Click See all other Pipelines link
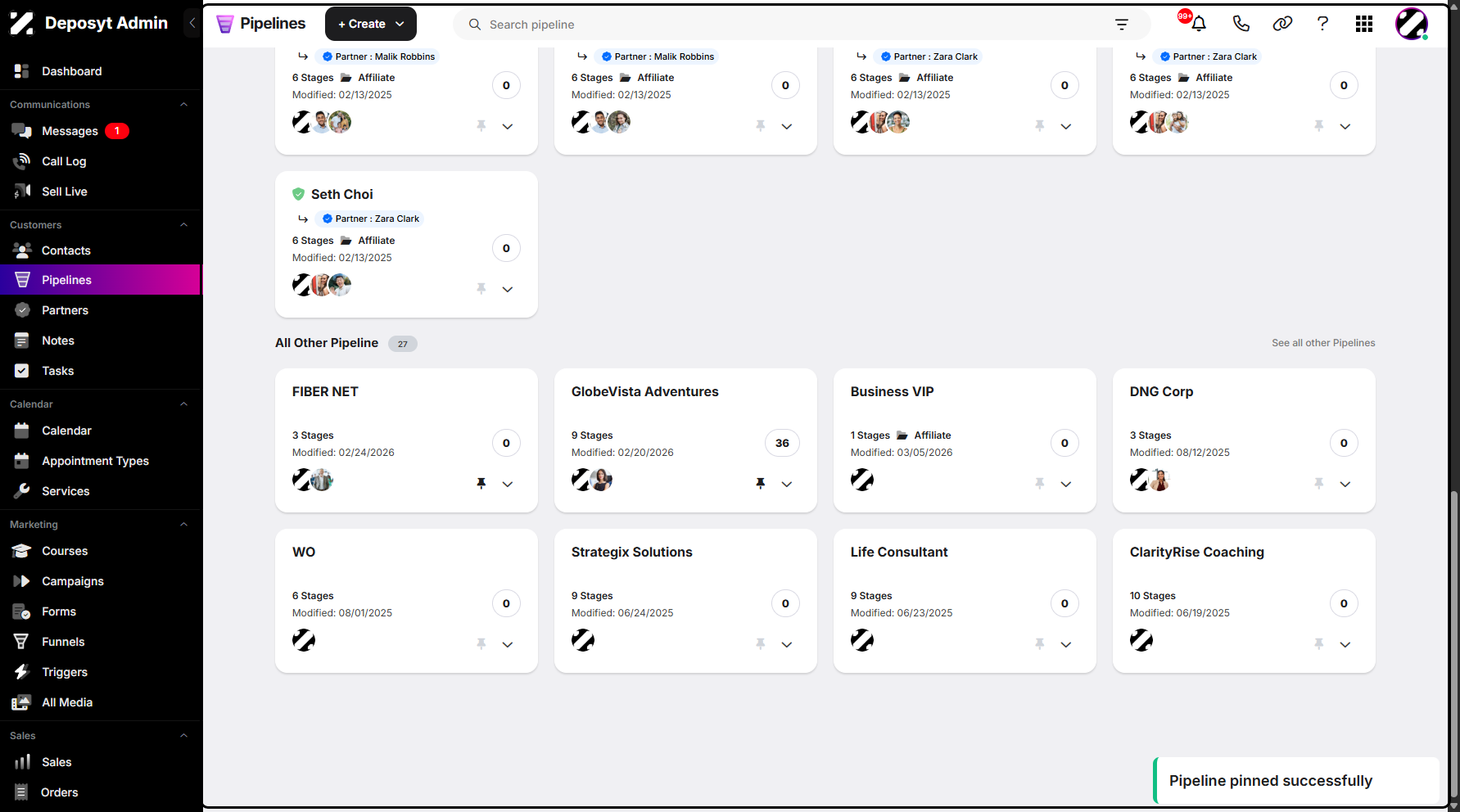 1323,343
